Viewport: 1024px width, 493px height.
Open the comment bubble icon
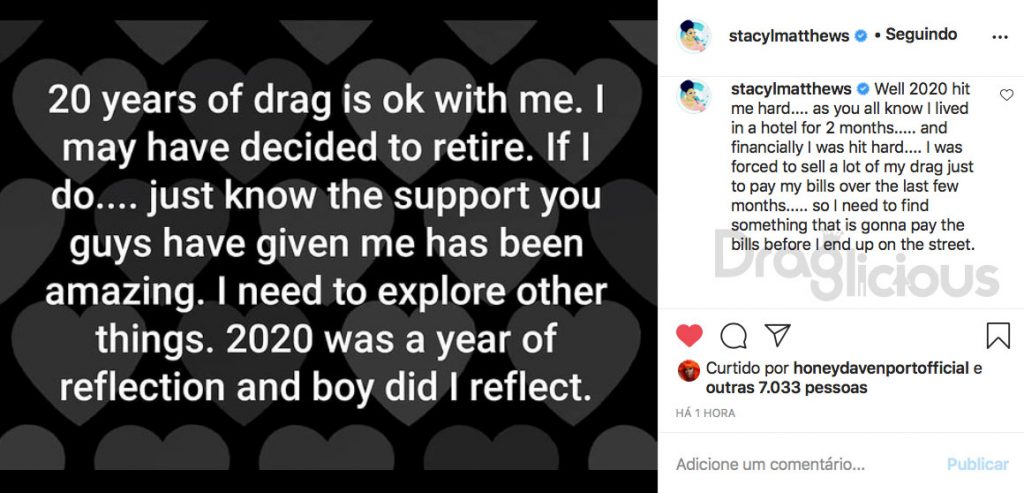click(733, 336)
